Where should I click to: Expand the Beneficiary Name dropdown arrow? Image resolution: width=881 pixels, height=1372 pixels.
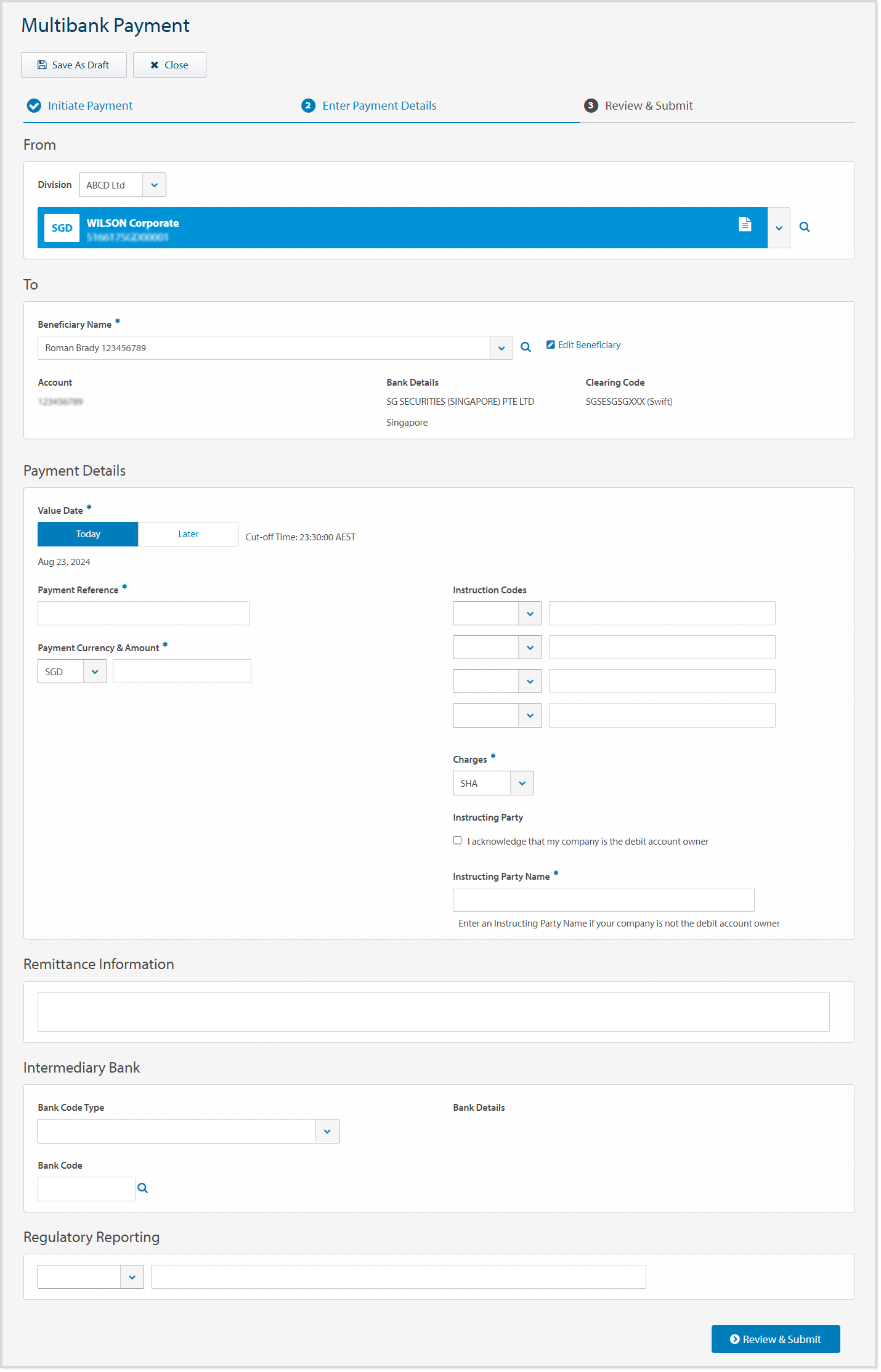click(501, 348)
